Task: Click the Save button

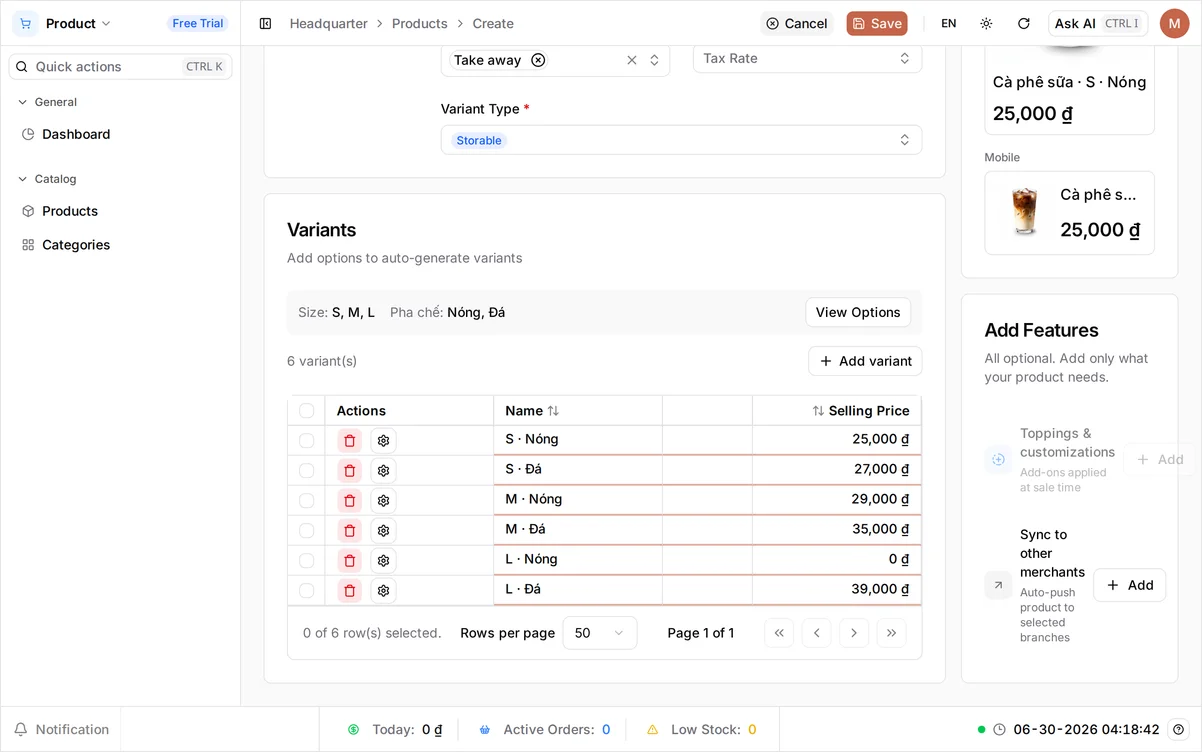Action: (877, 23)
